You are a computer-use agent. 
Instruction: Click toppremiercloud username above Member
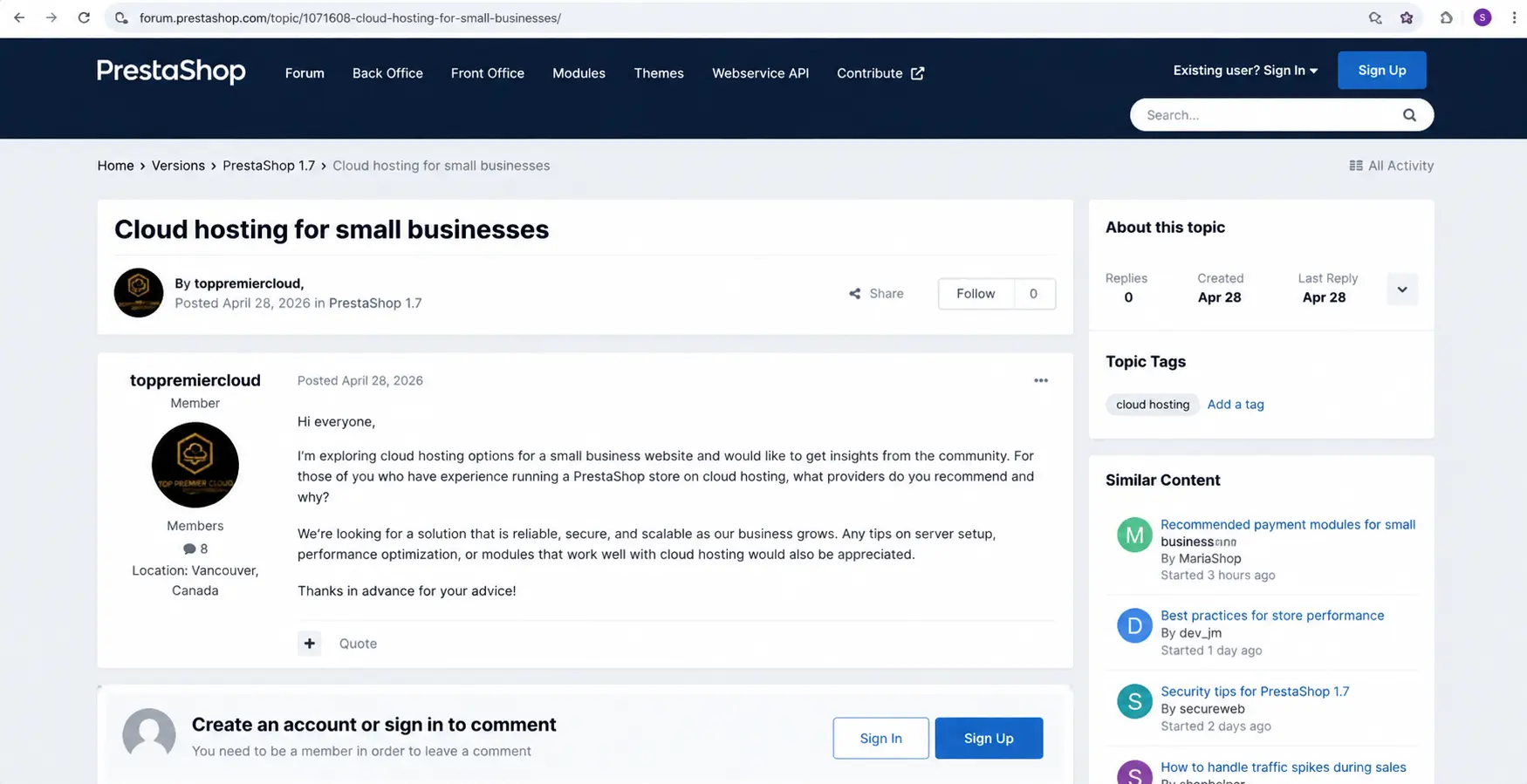(195, 380)
